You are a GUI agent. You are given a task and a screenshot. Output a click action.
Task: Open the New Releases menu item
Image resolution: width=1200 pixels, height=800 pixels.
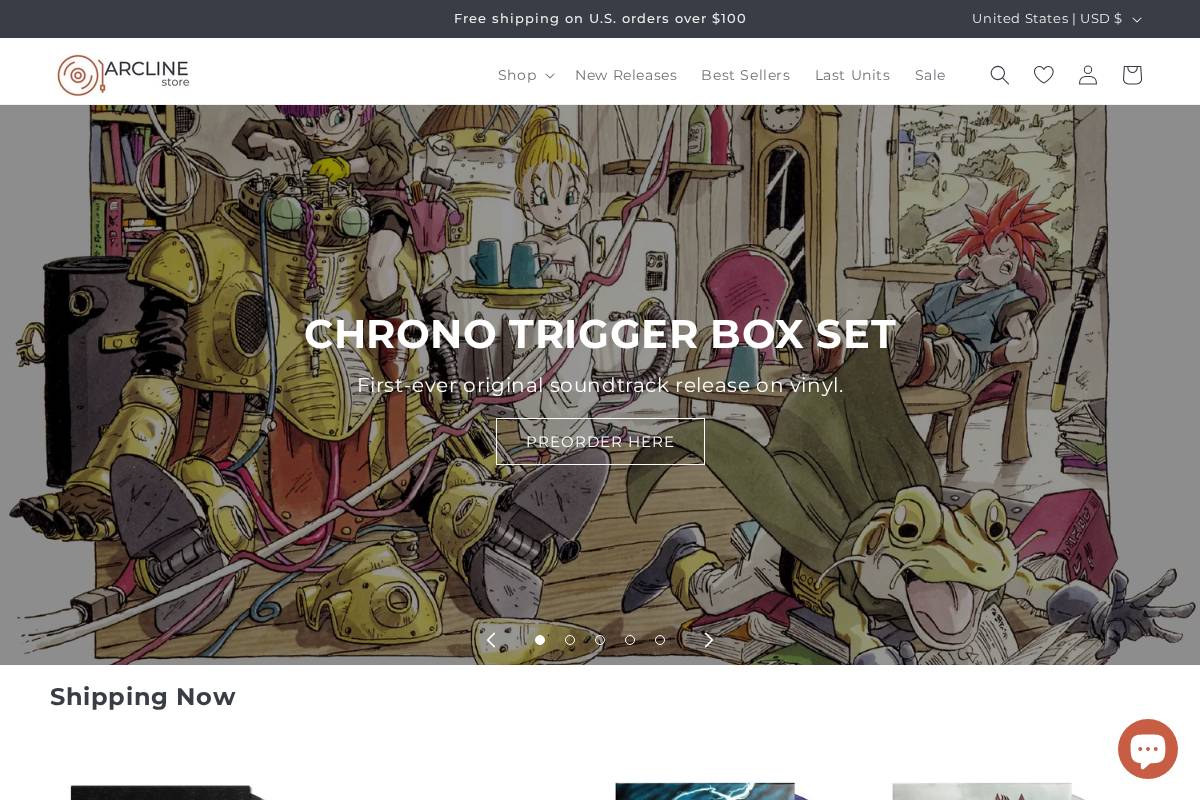tap(626, 75)
